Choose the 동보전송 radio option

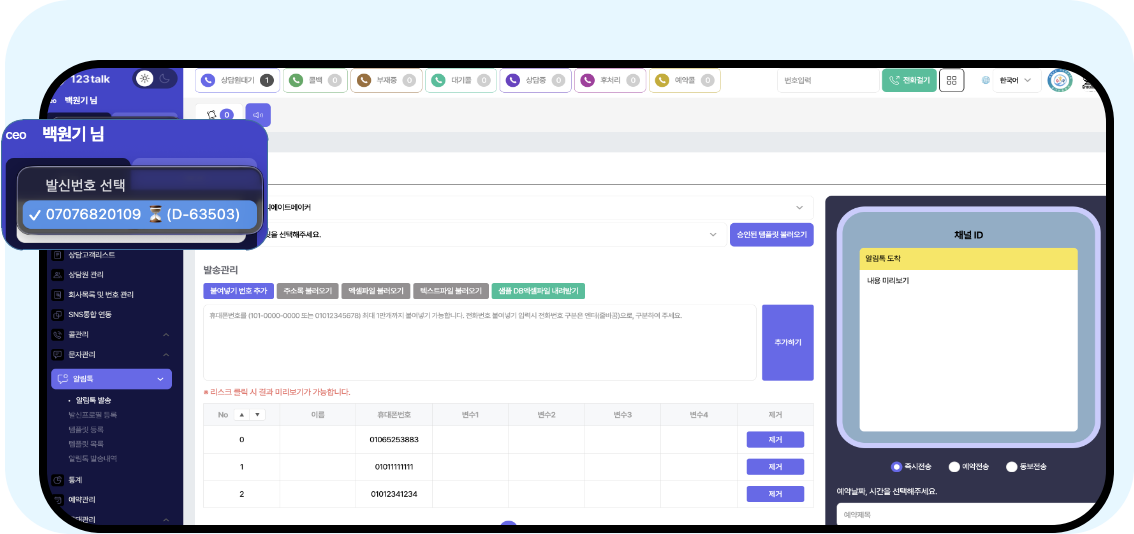(1012, 467)
